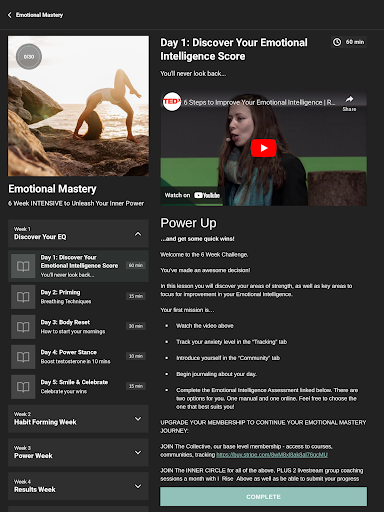The width and height of the screenshot is (384, 512).
Task: Click the TEDx channel logo on video
Action: coord(172,102)
